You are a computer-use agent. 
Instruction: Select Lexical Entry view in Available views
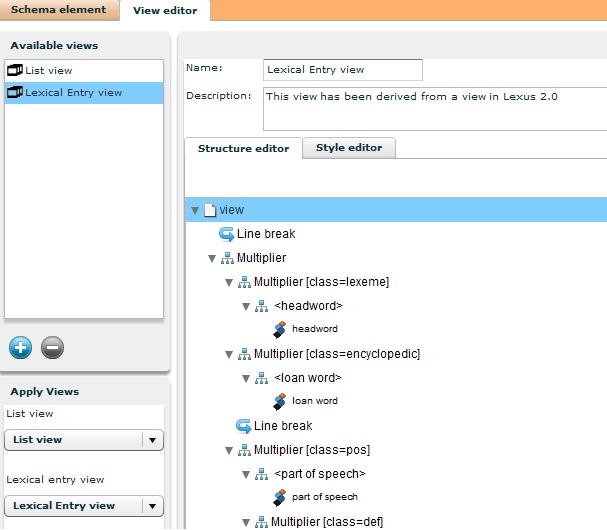[84, 93]
